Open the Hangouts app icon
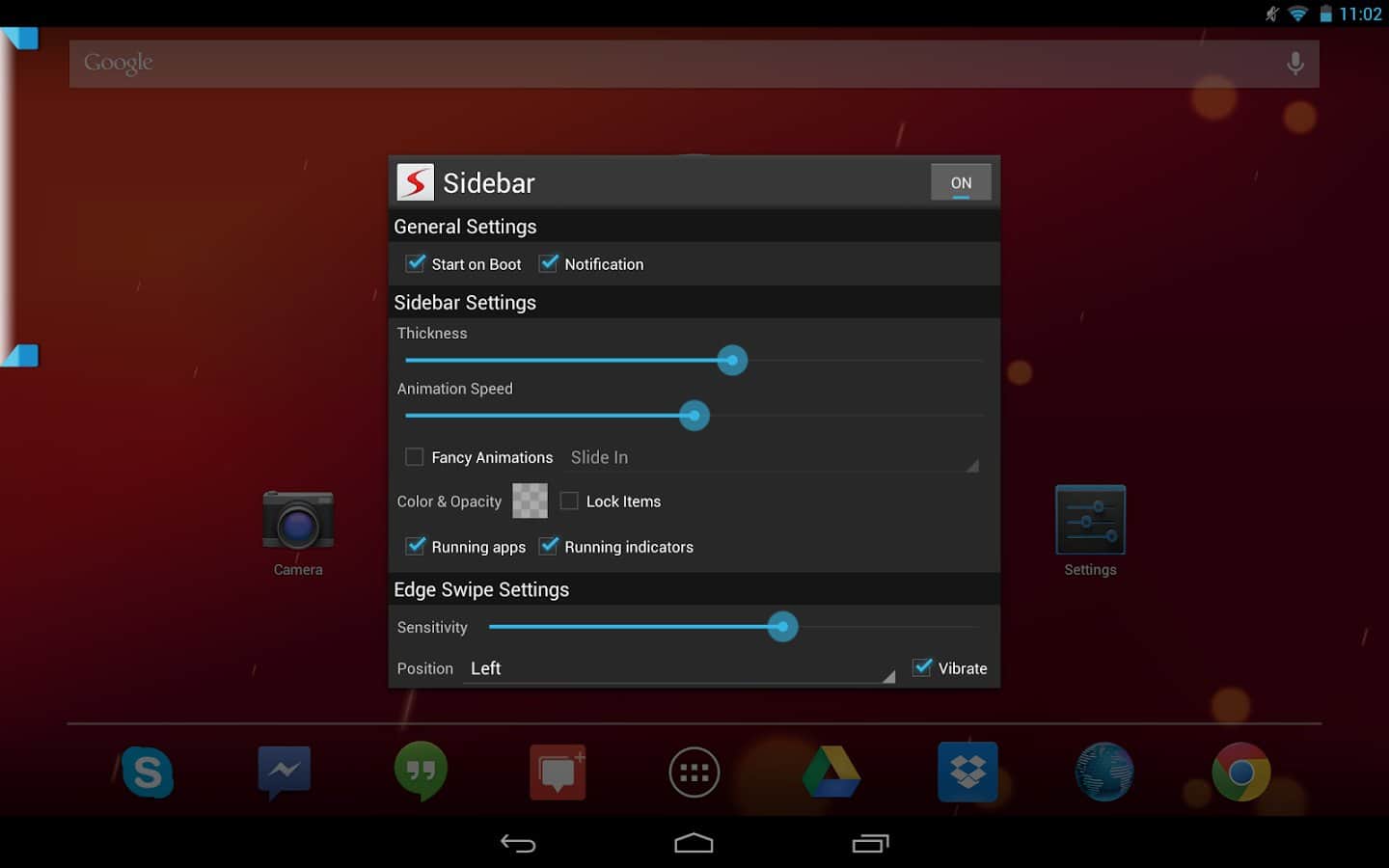The width and height of the screenshot is (1389, 868). [x=421, y=772]
